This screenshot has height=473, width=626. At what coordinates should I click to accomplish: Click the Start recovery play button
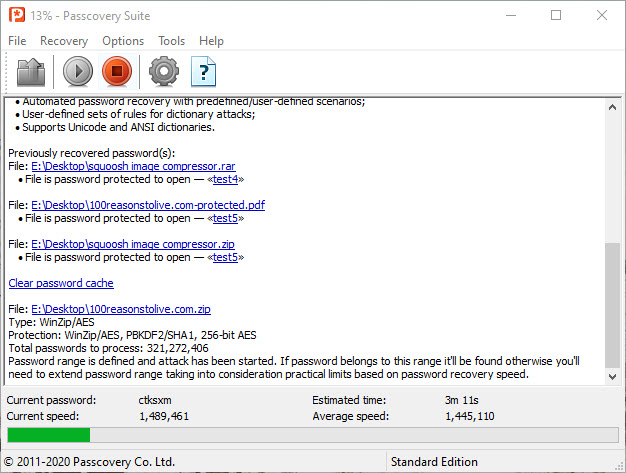tap(78, 72)
